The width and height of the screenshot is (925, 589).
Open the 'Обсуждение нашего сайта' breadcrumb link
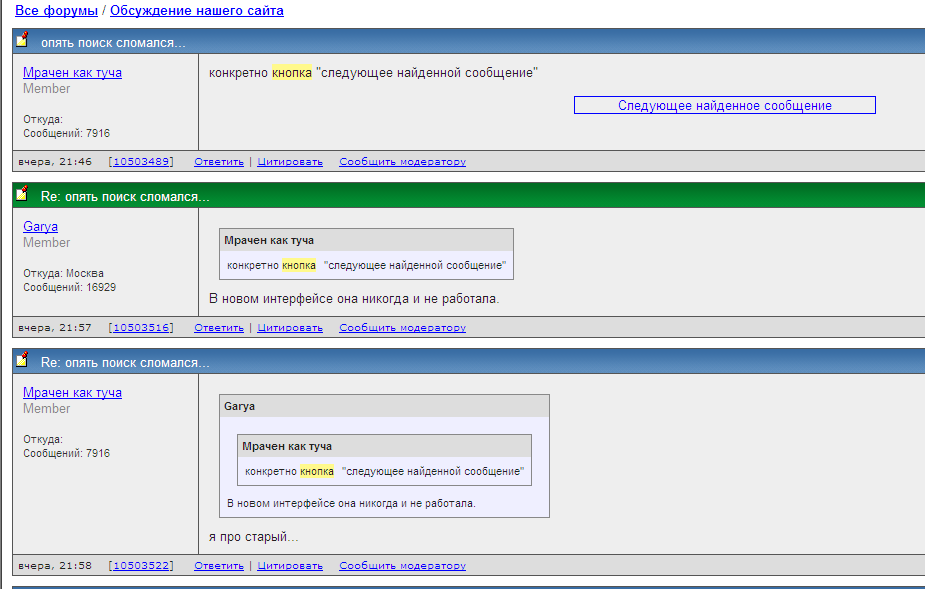pyautogui.click(x=196, y=11)
